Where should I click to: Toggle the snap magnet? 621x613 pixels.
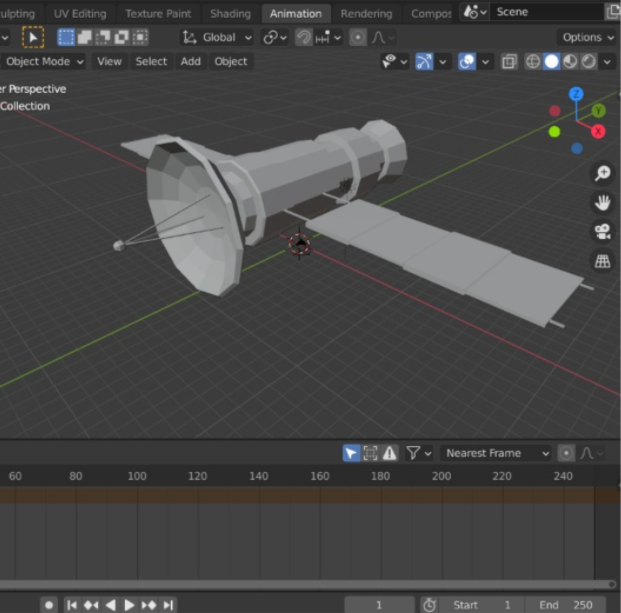pos(304,38)
